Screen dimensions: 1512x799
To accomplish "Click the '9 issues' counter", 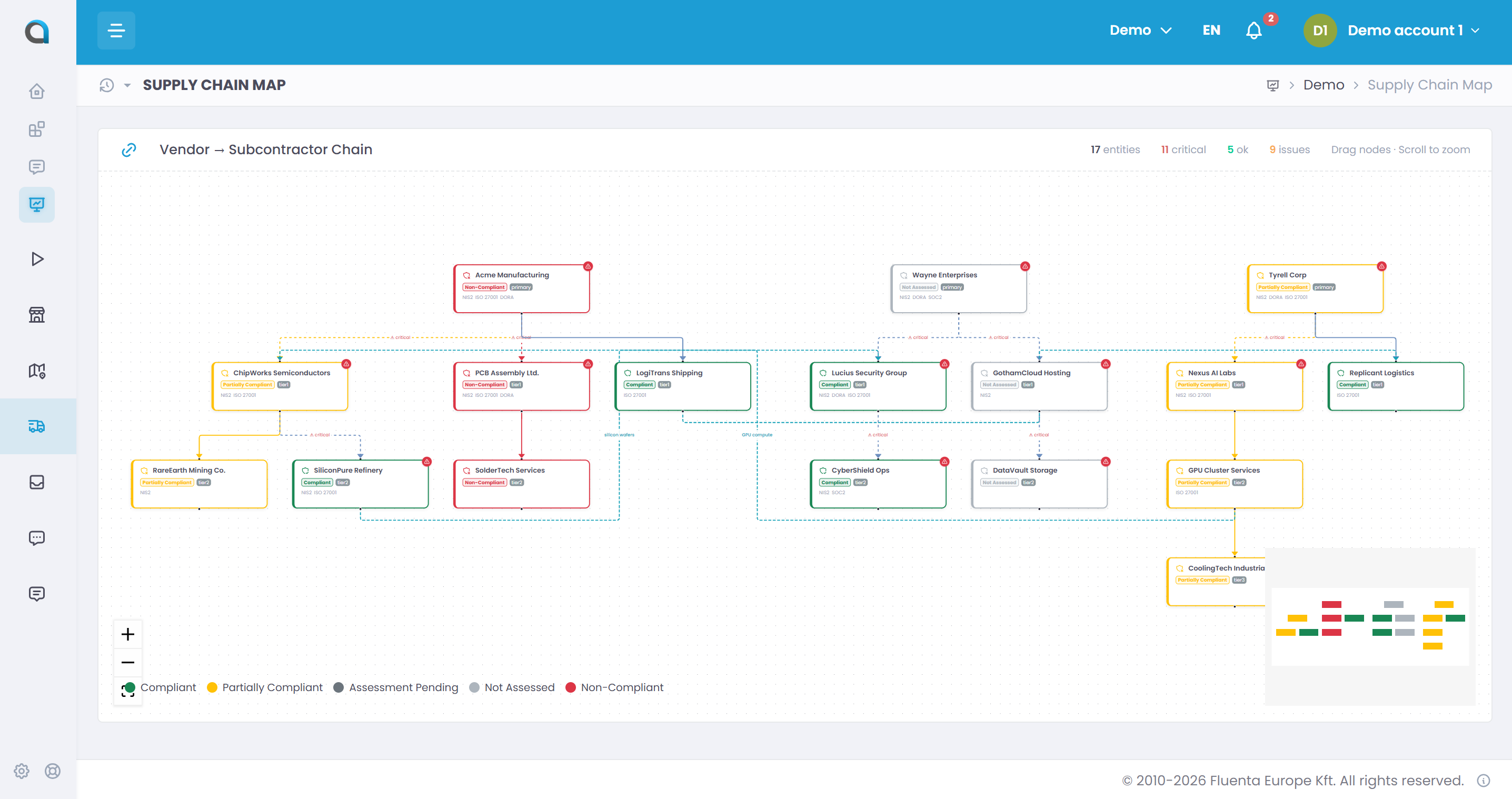I will click(x=1289, y=149).
